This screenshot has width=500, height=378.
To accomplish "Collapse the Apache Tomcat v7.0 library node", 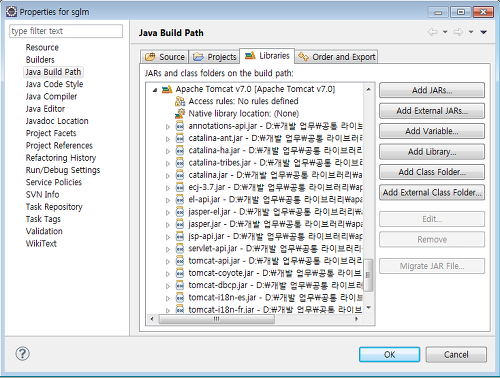I will [155, 90].
